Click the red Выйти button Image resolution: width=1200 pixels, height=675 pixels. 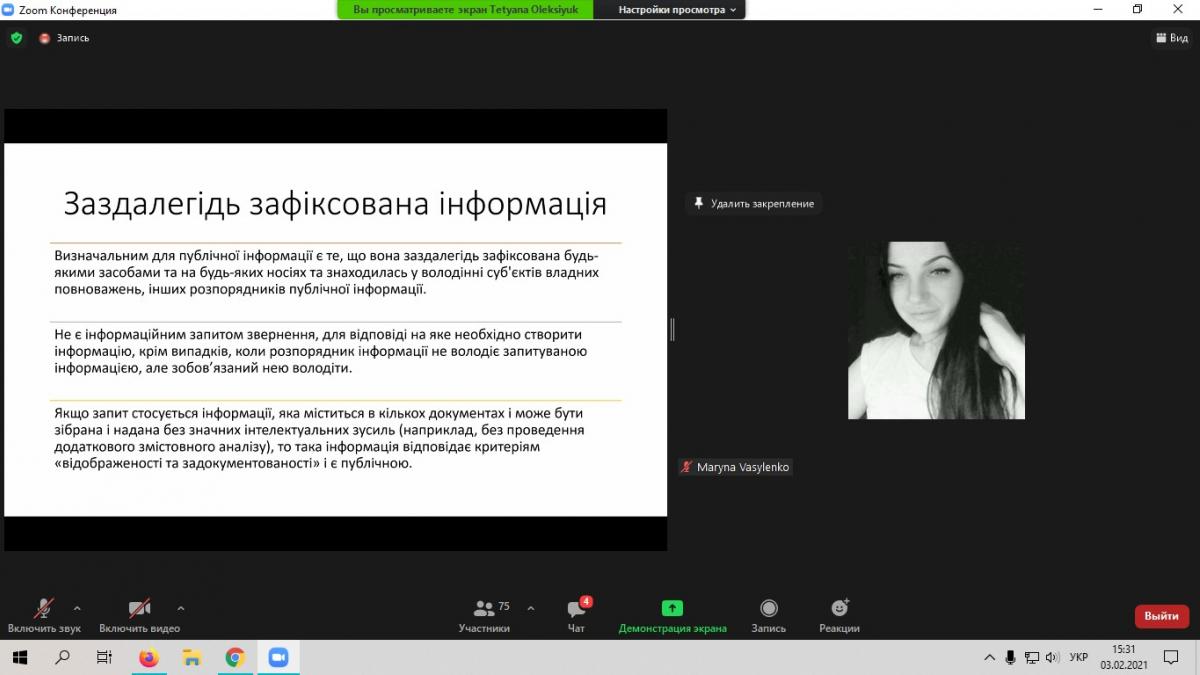pyautogui.click(x=1161, y=616)
